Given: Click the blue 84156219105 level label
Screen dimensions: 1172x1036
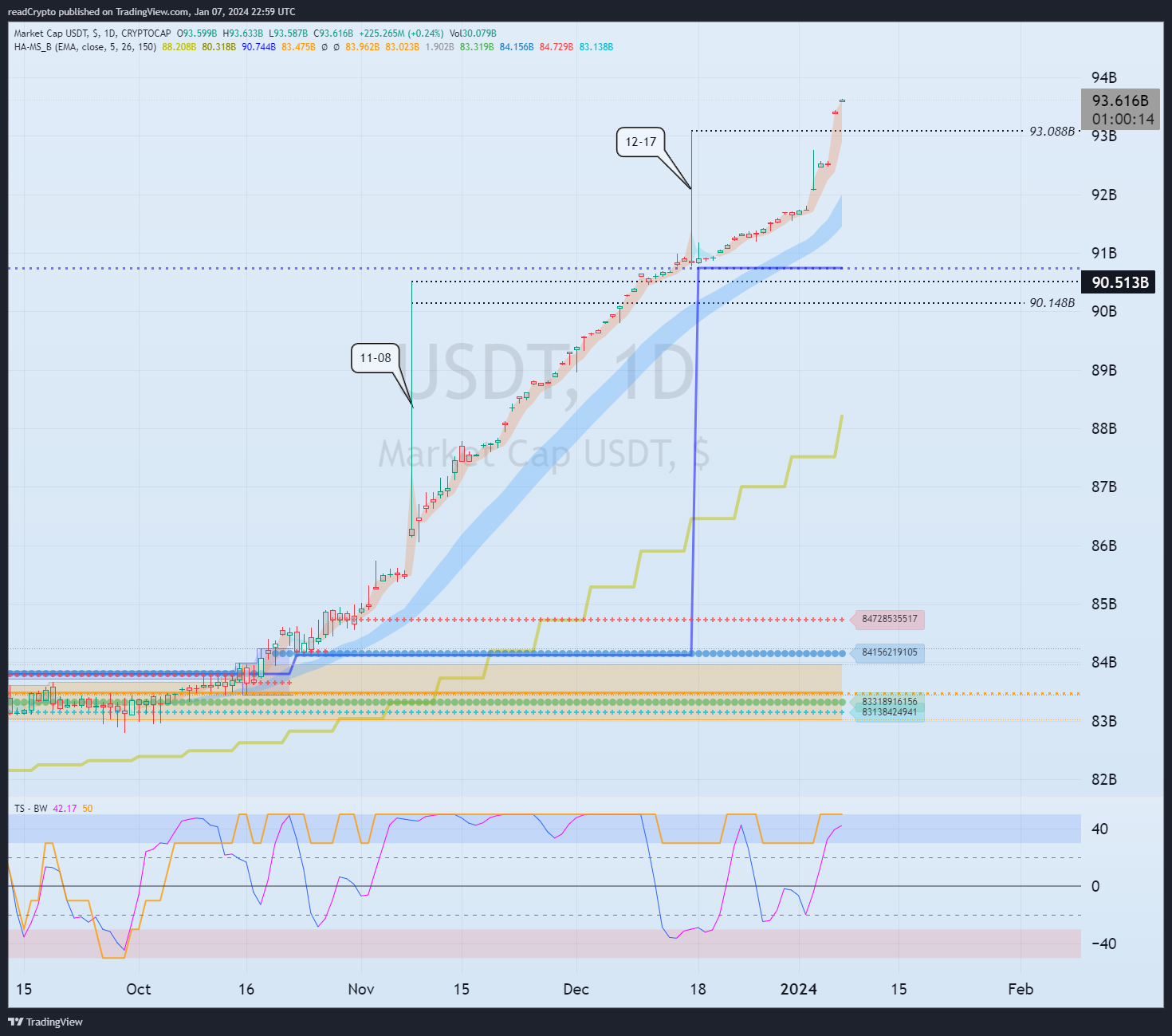Looking at the screenshot, I should tap(890, 652).
